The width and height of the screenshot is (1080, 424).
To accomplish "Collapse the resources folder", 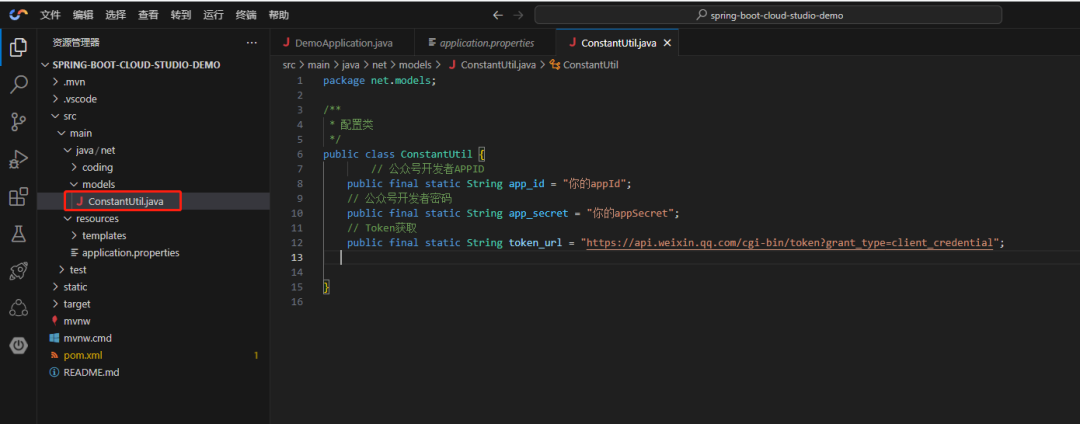I will pyautogui.click(x=153, y=218).
